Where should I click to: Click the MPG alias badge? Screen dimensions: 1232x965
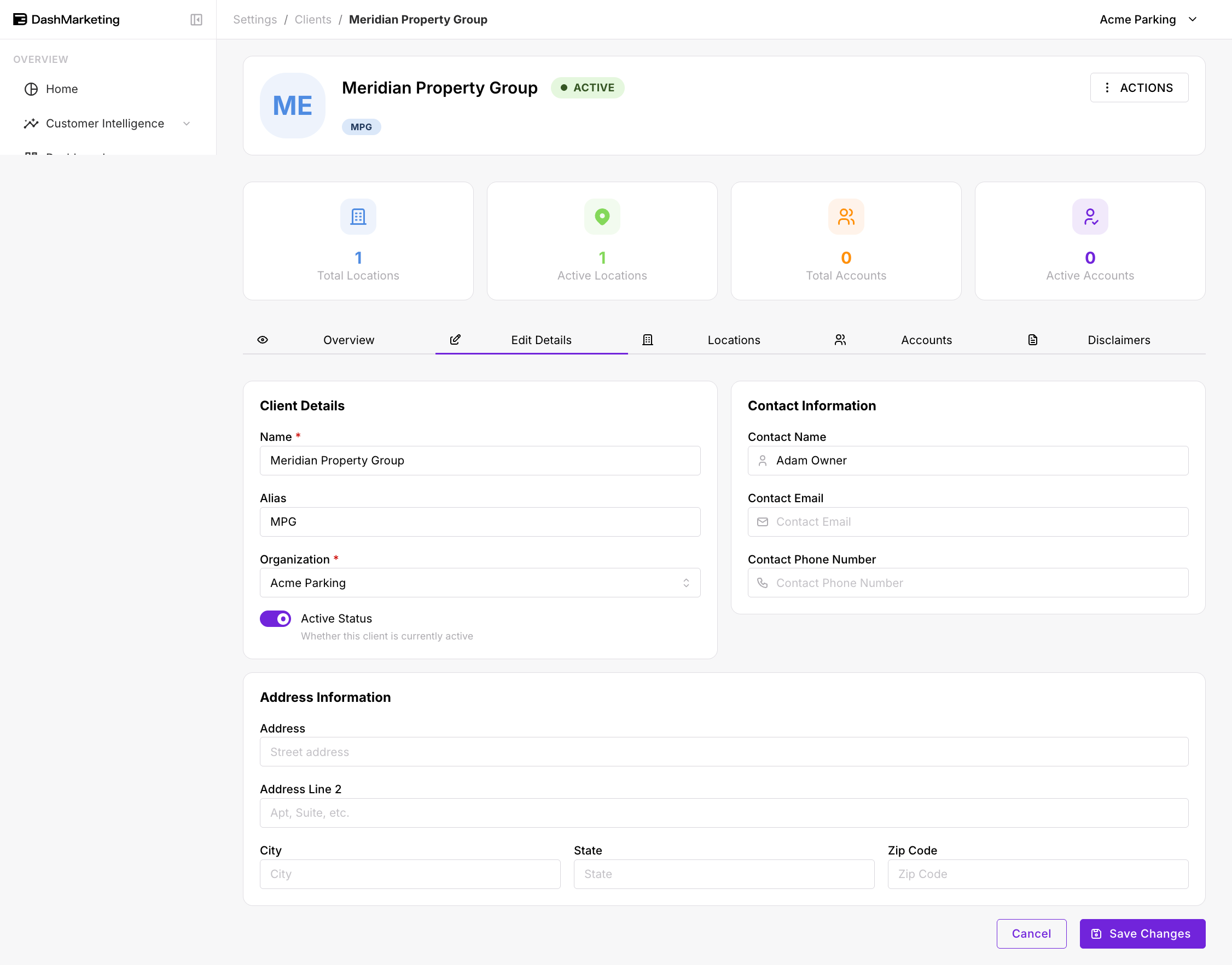coord(362,127)
